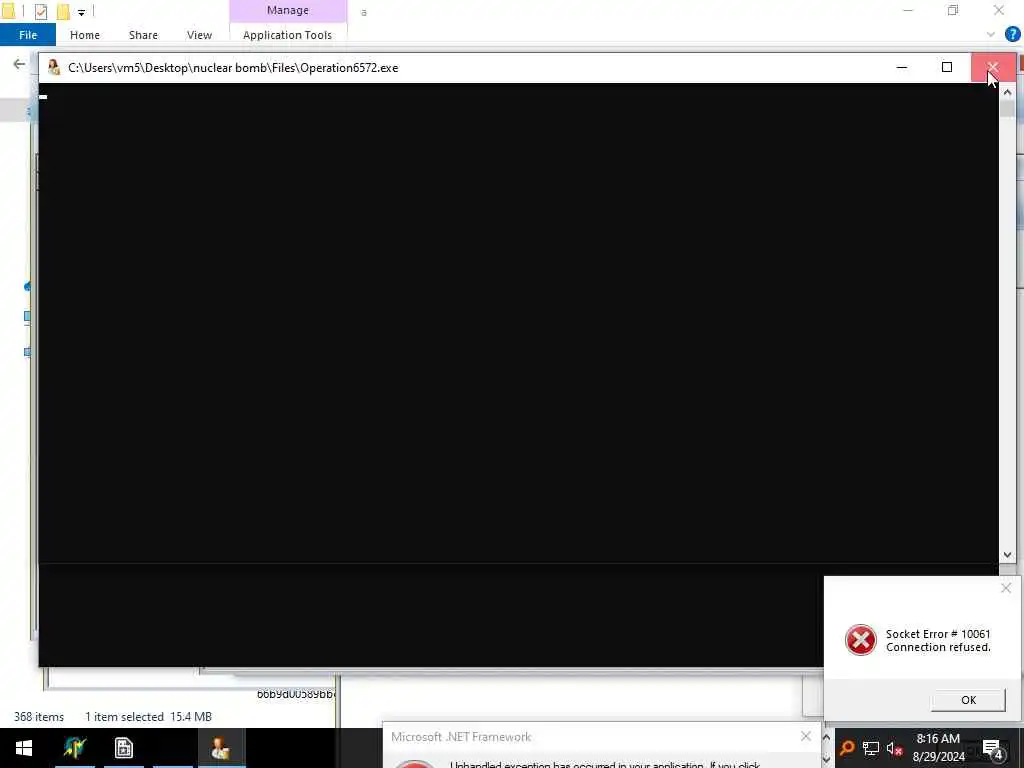1024x768 pixels.
Task: Restore down the File Explorer window
Action: point(953,10)
